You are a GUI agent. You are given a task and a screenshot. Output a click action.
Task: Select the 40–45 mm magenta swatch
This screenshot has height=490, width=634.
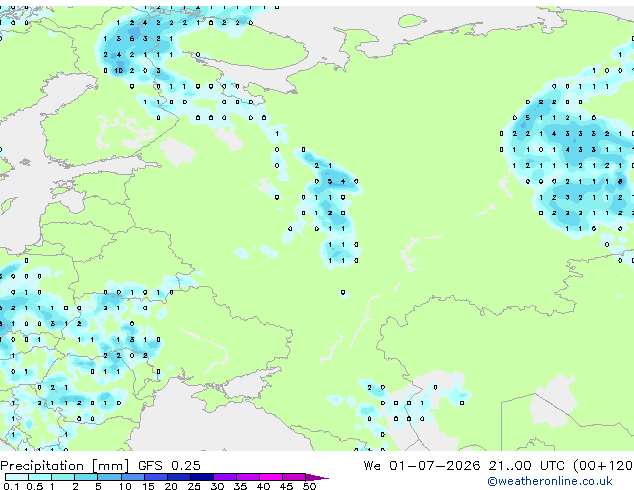pos(271,477)
